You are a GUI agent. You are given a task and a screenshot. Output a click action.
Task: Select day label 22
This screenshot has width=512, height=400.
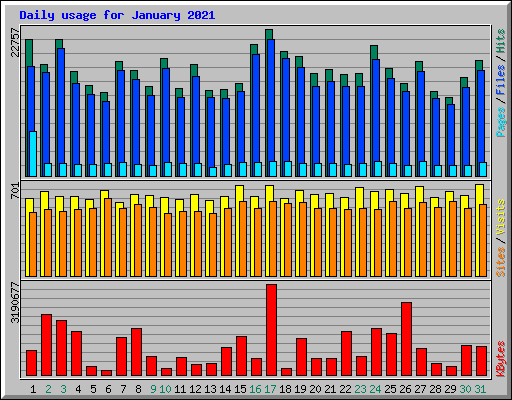coord(345,389)
